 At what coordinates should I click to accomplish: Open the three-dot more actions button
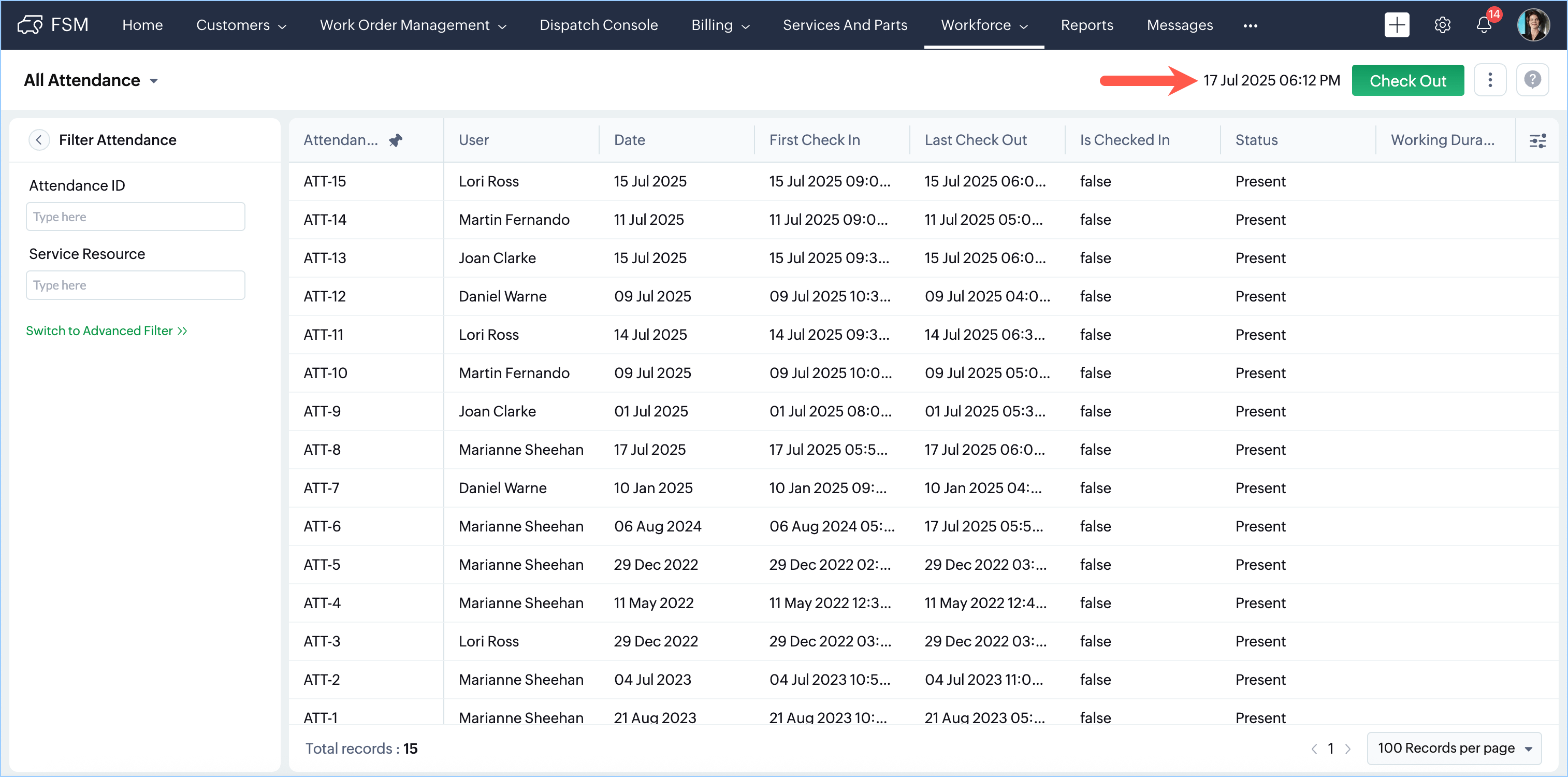click(x=1489, y=80)
